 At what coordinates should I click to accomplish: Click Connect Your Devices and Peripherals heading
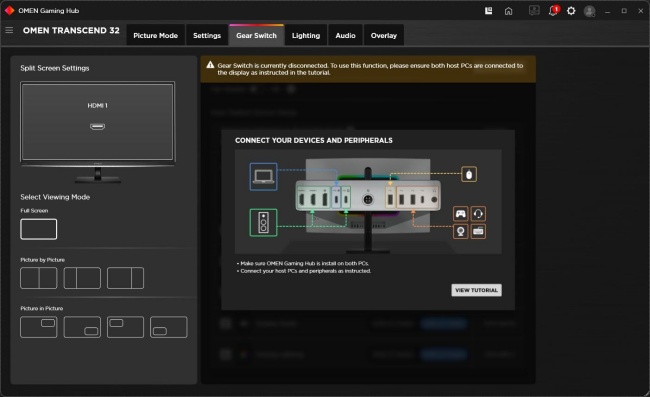tap(314, 140)
